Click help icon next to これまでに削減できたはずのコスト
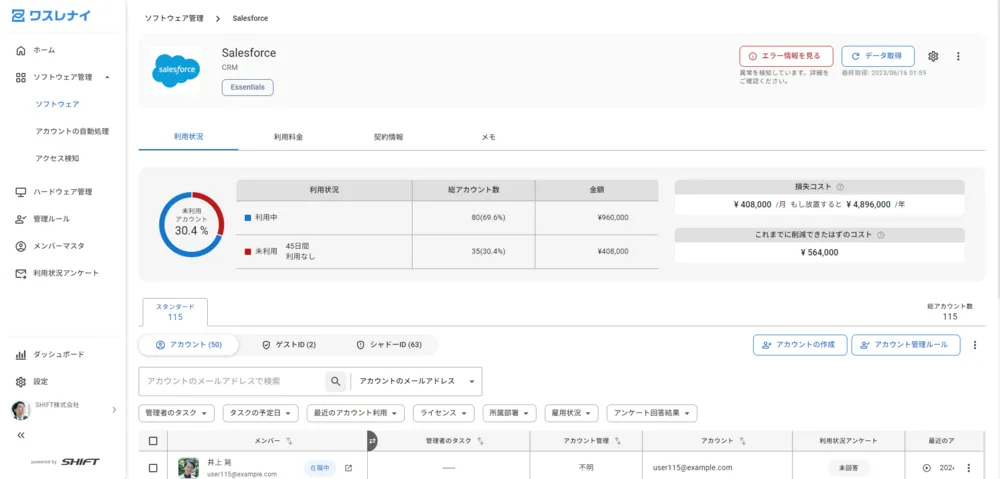The image size is (1000, 479). (x=881, y=235)
